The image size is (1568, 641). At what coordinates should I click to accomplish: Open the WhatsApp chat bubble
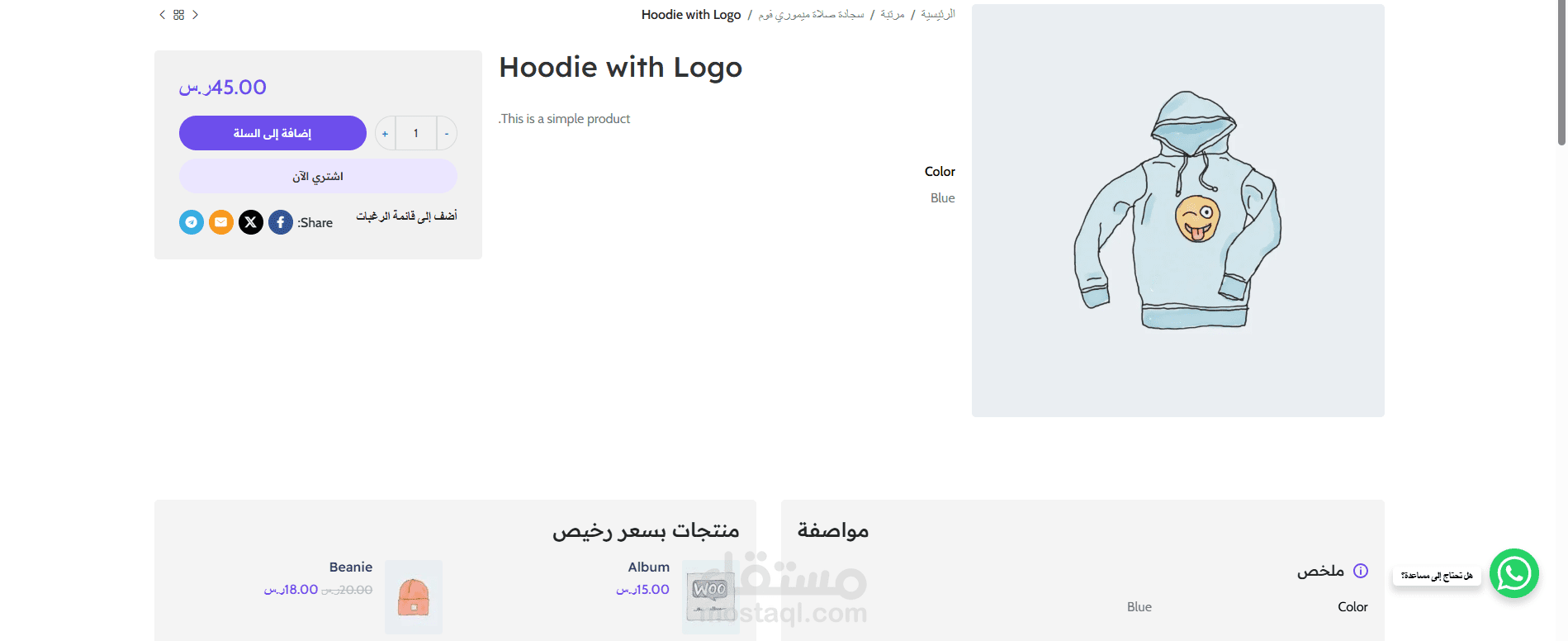click(1514, 573)
